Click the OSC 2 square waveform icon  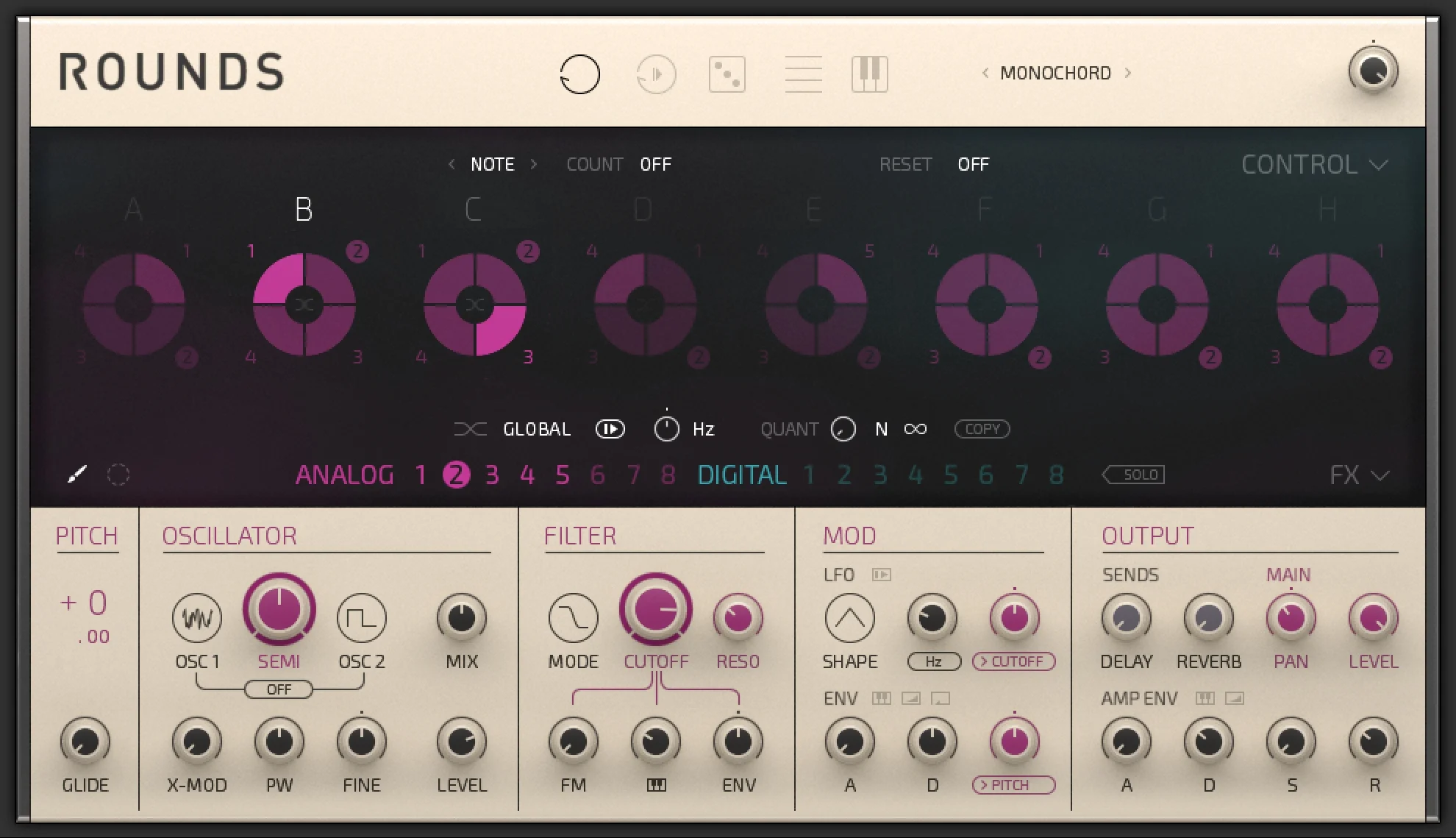(361, 618)
